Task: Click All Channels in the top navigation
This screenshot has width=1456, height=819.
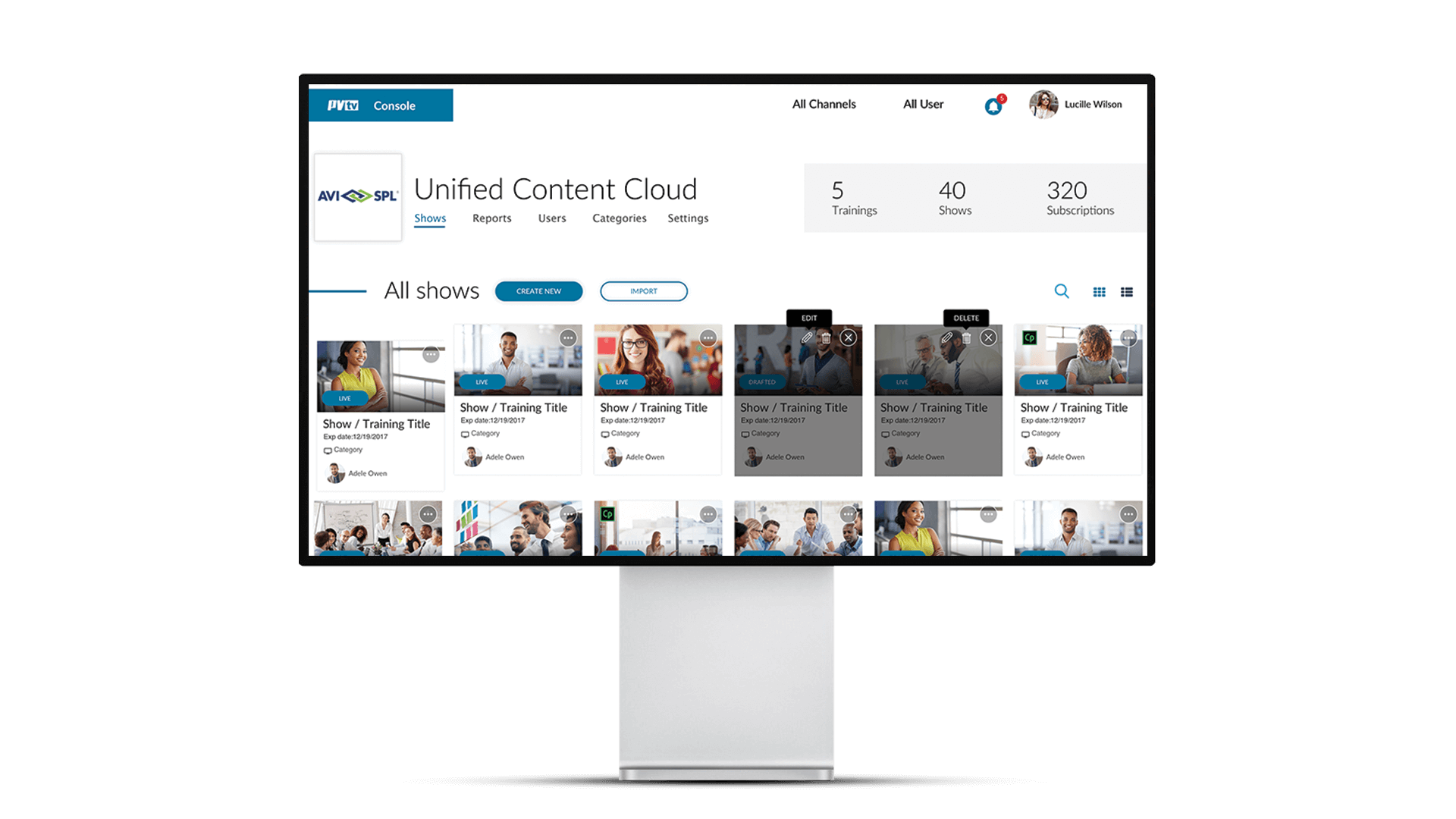Action: [x=824, y=105]
